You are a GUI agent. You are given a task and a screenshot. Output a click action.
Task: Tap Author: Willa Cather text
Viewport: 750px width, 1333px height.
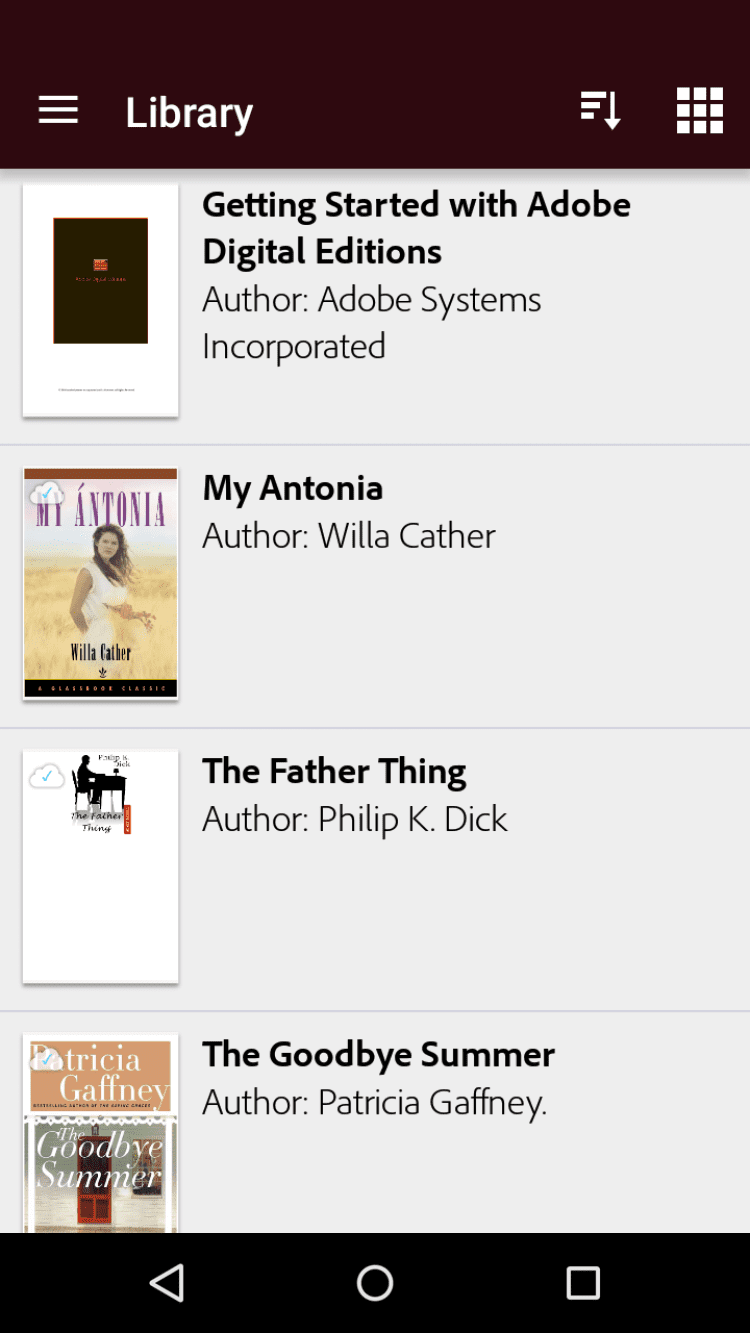348,536
